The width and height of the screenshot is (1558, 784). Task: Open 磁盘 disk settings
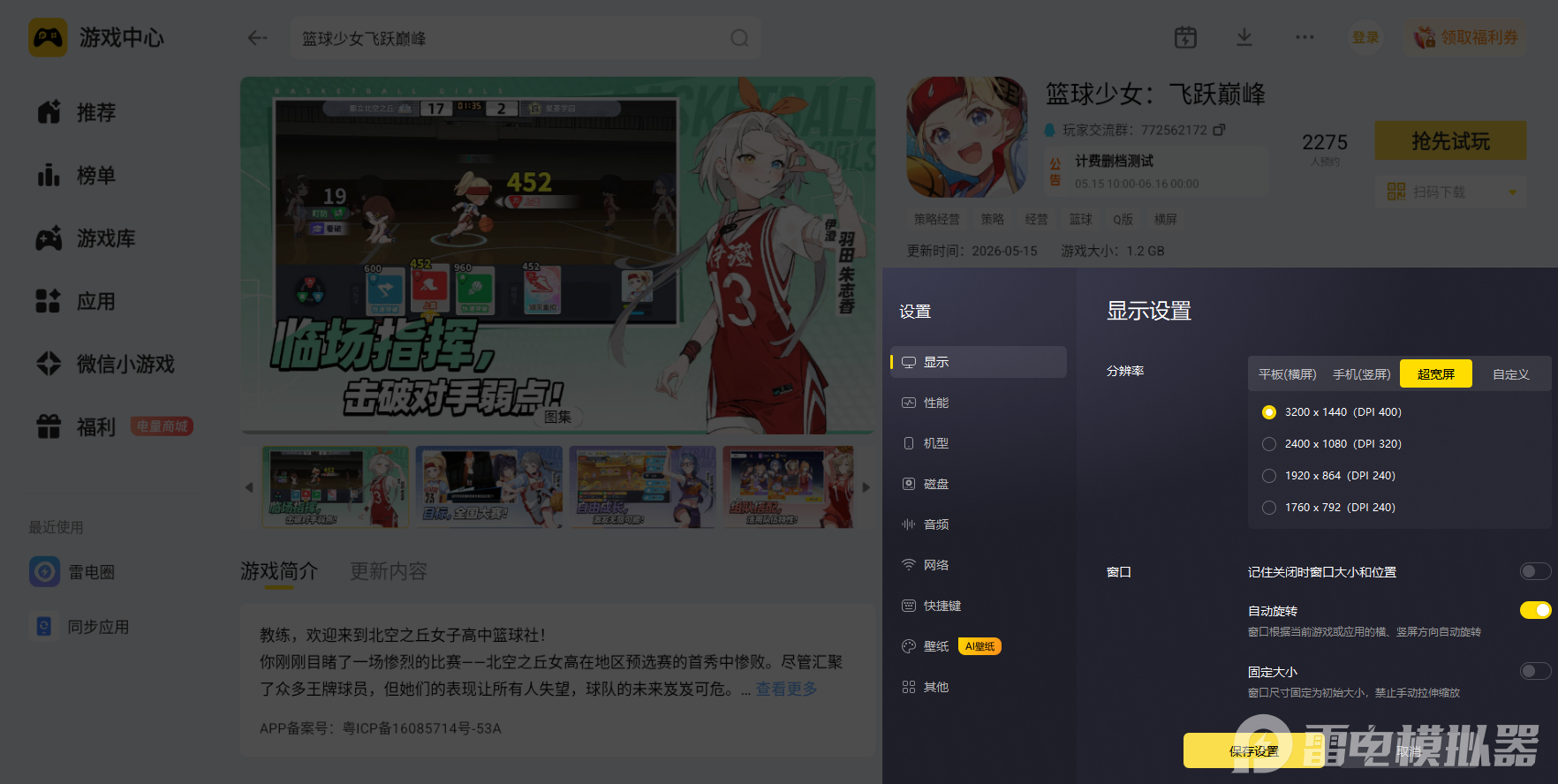[979, 484]
